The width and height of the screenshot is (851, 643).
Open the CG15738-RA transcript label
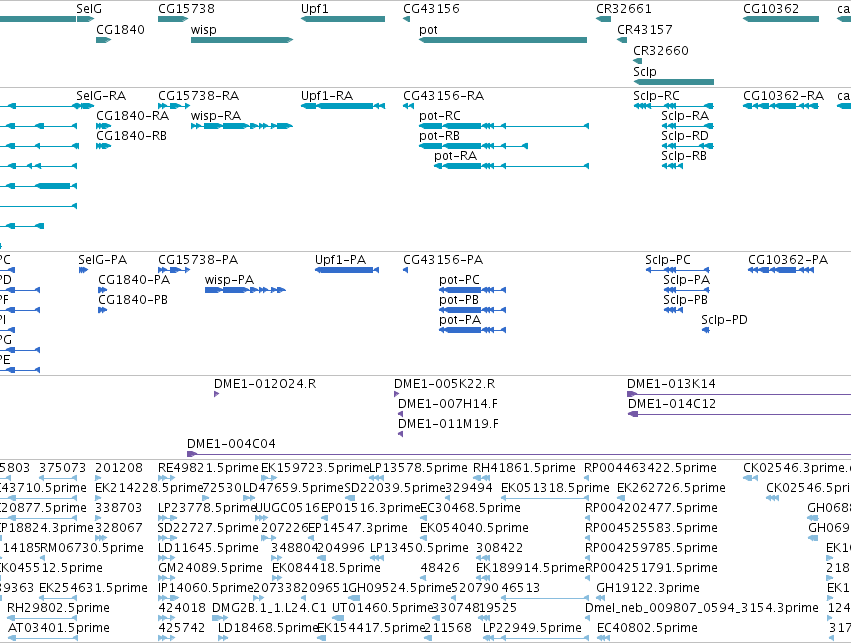[x=199, y=96]
